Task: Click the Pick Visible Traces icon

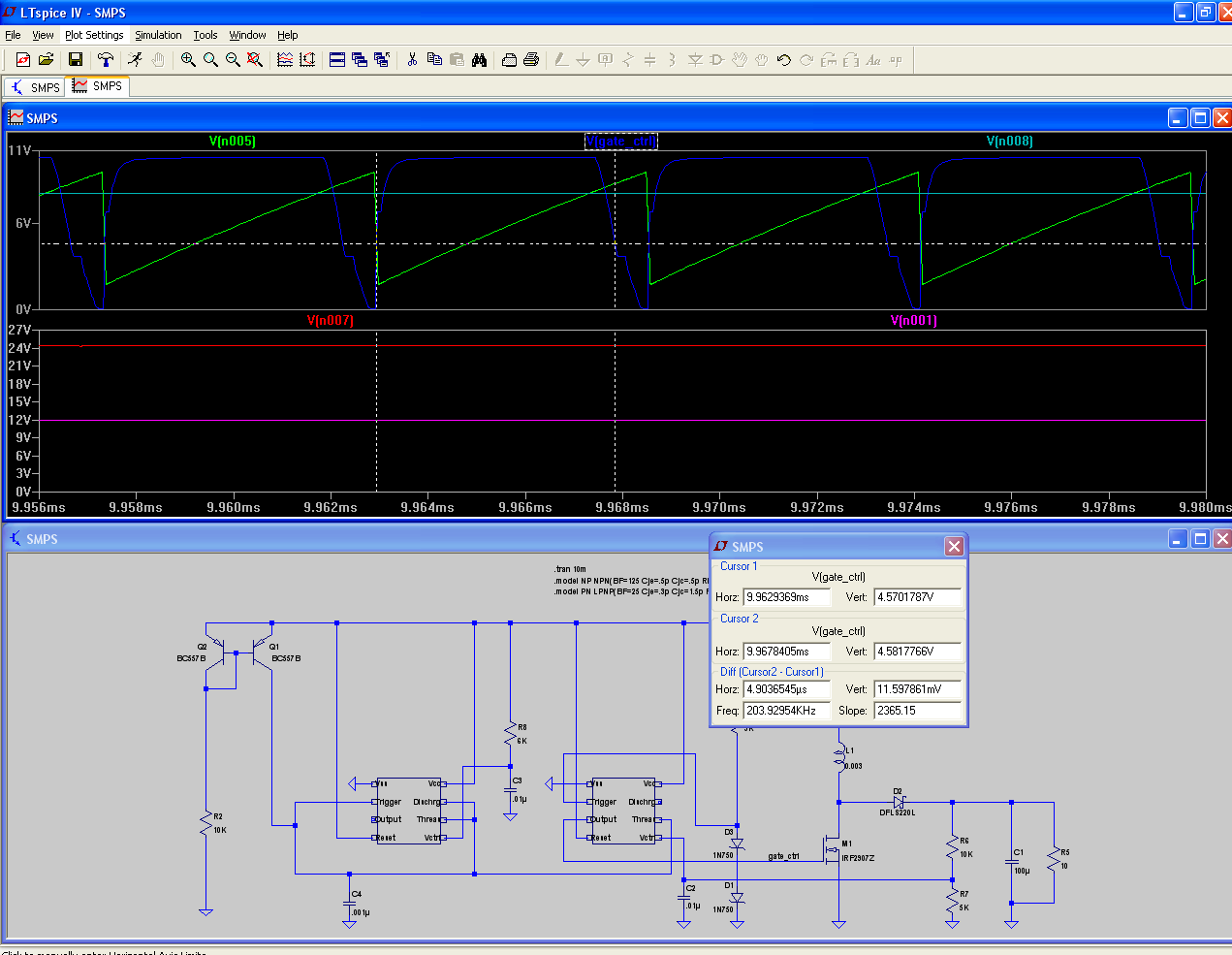Action: pyautogui.click(x=285, y=60)
